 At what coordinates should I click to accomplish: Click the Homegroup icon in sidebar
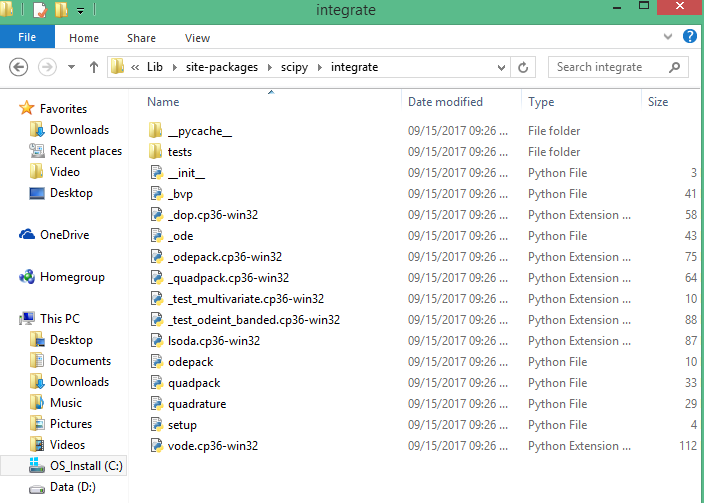point(28,277)
